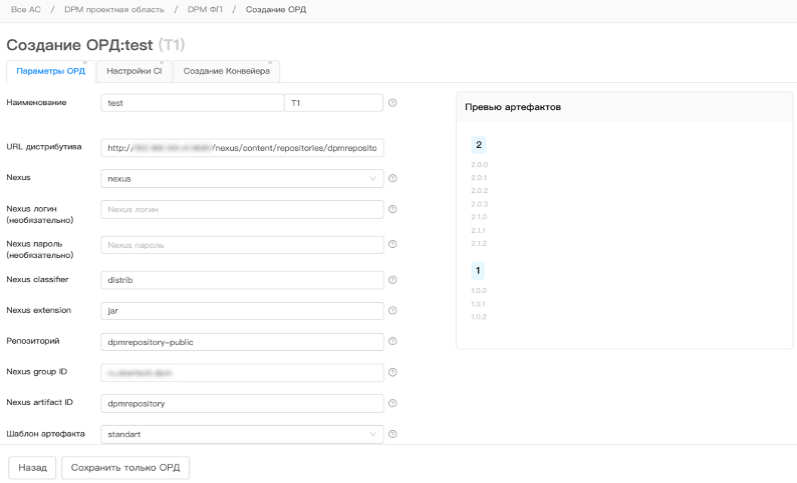Open the Nexus dropdown list
Screen dimensions: 797x483
pyautogui.click(x=243, y=179)
